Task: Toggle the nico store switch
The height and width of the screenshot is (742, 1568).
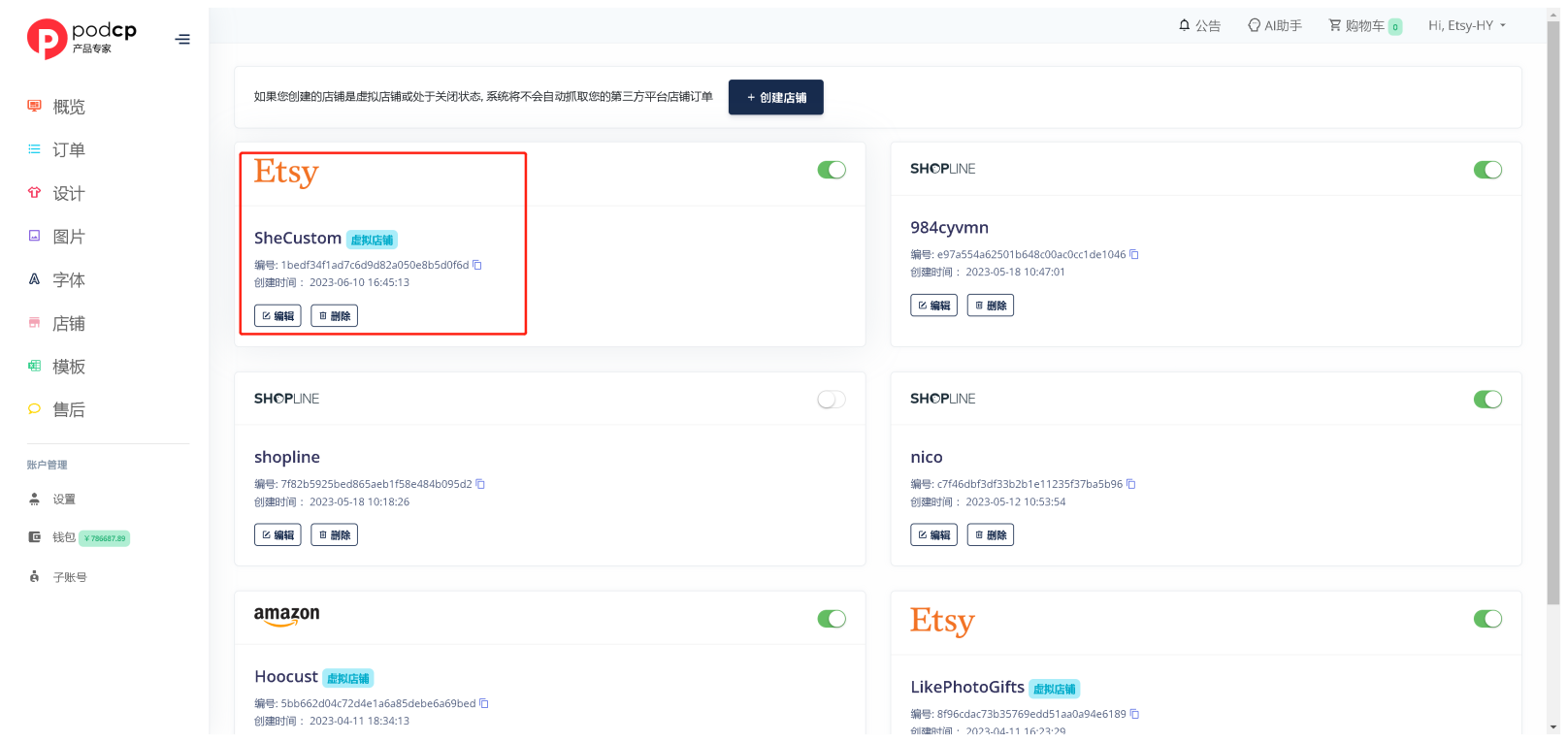Action: (x=1487, y=400)
